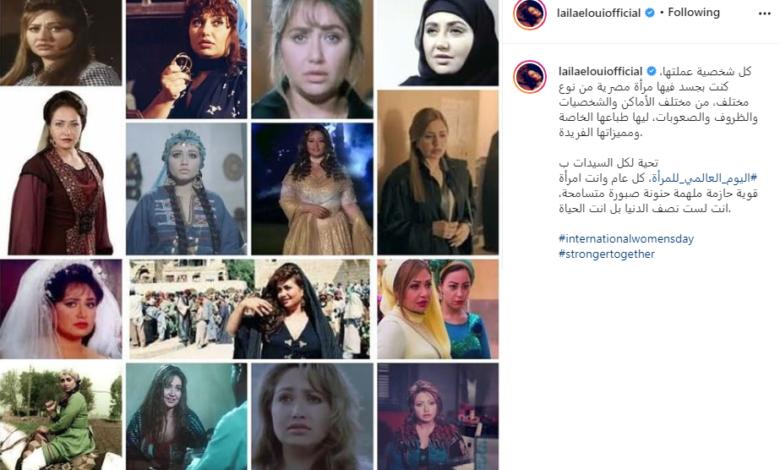Viewport: 780px width, 470px height.
Task: Select the two women in yellow scarf photo
Action: coord(438,308)
